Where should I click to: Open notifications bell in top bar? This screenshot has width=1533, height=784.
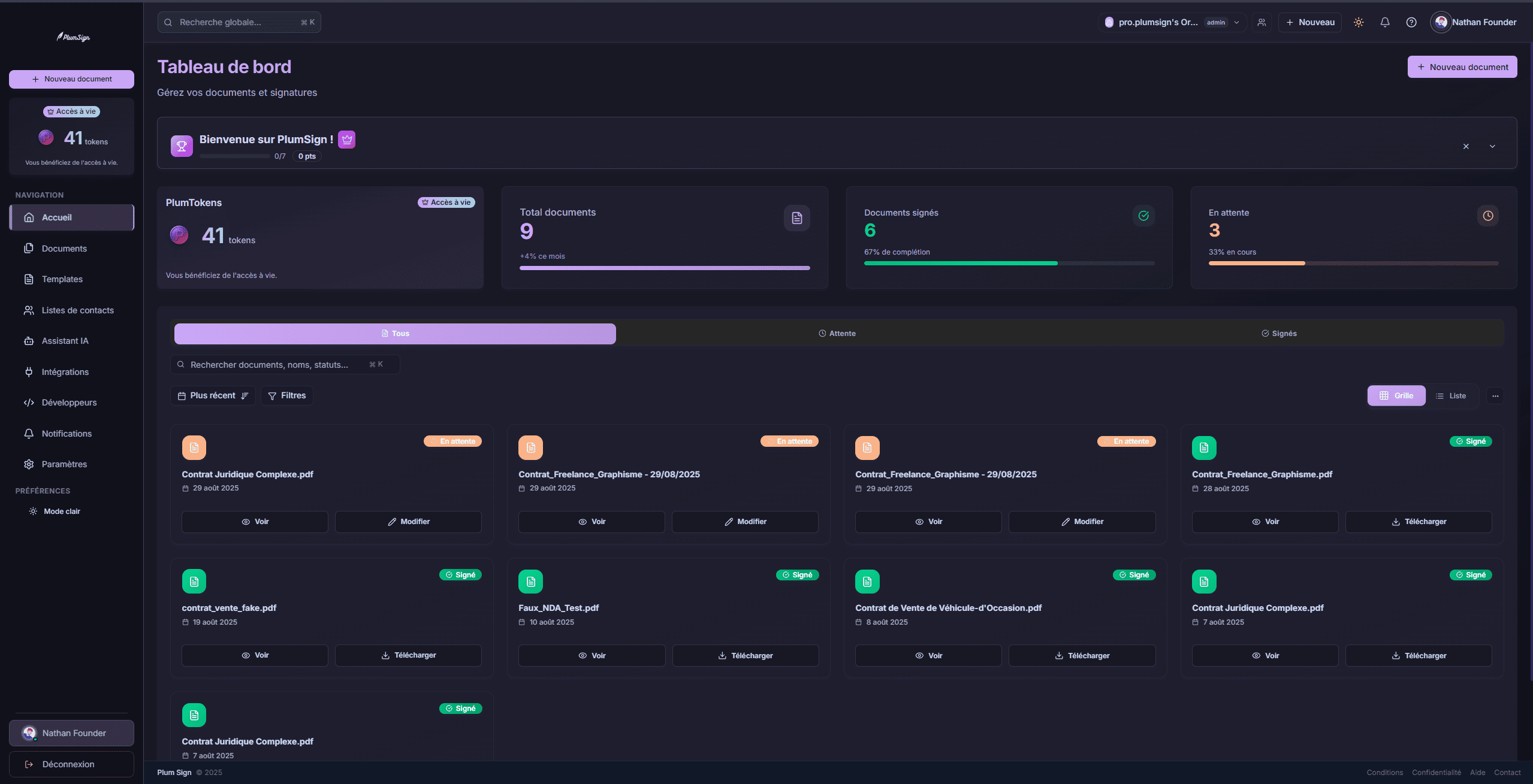pyautogui.click(x=1385, y=22)
